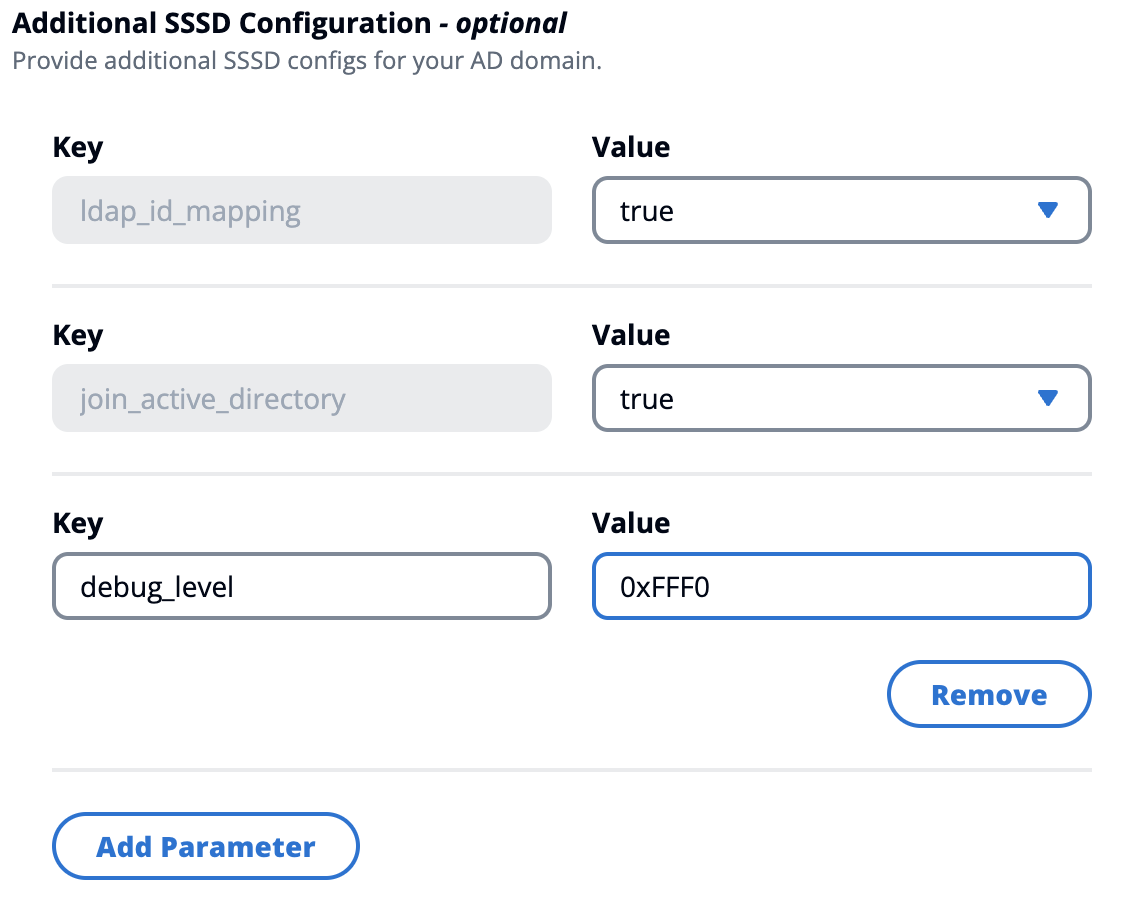The width and height of the screenshot is (1124, 908).
Task: Click the Key label above debug_level
Action: (x=77, y=523)
